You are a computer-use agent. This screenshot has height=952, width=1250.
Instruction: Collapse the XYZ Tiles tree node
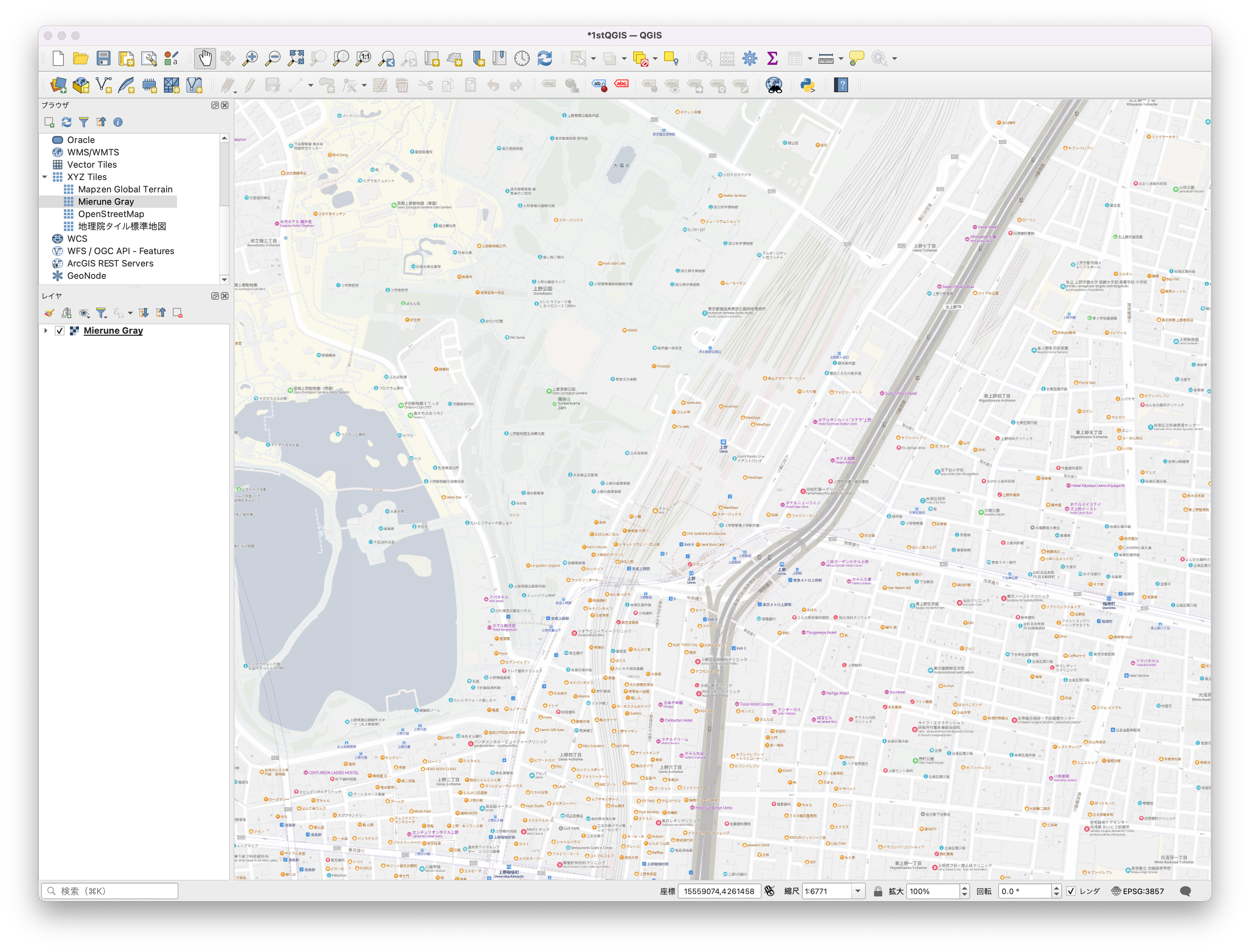tap(45, 177)
